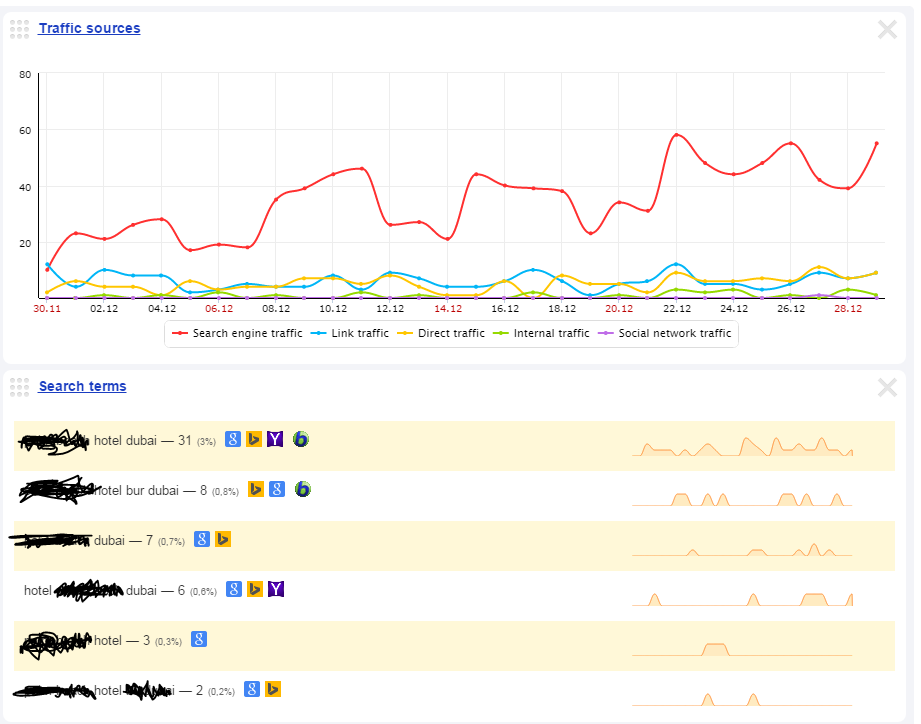921x724 pixels.
Task: Click green b icon in hotel bur dubai row
Action: pos(302,489)
